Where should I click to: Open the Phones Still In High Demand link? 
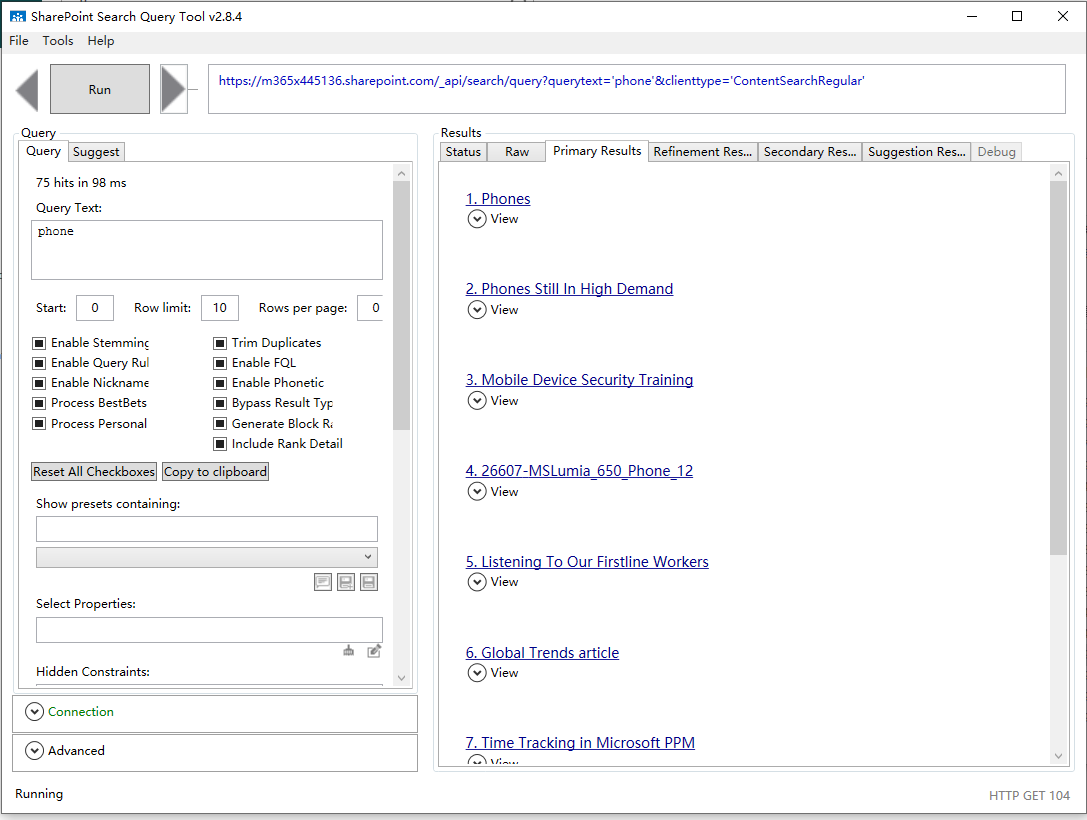pos(569,288)
